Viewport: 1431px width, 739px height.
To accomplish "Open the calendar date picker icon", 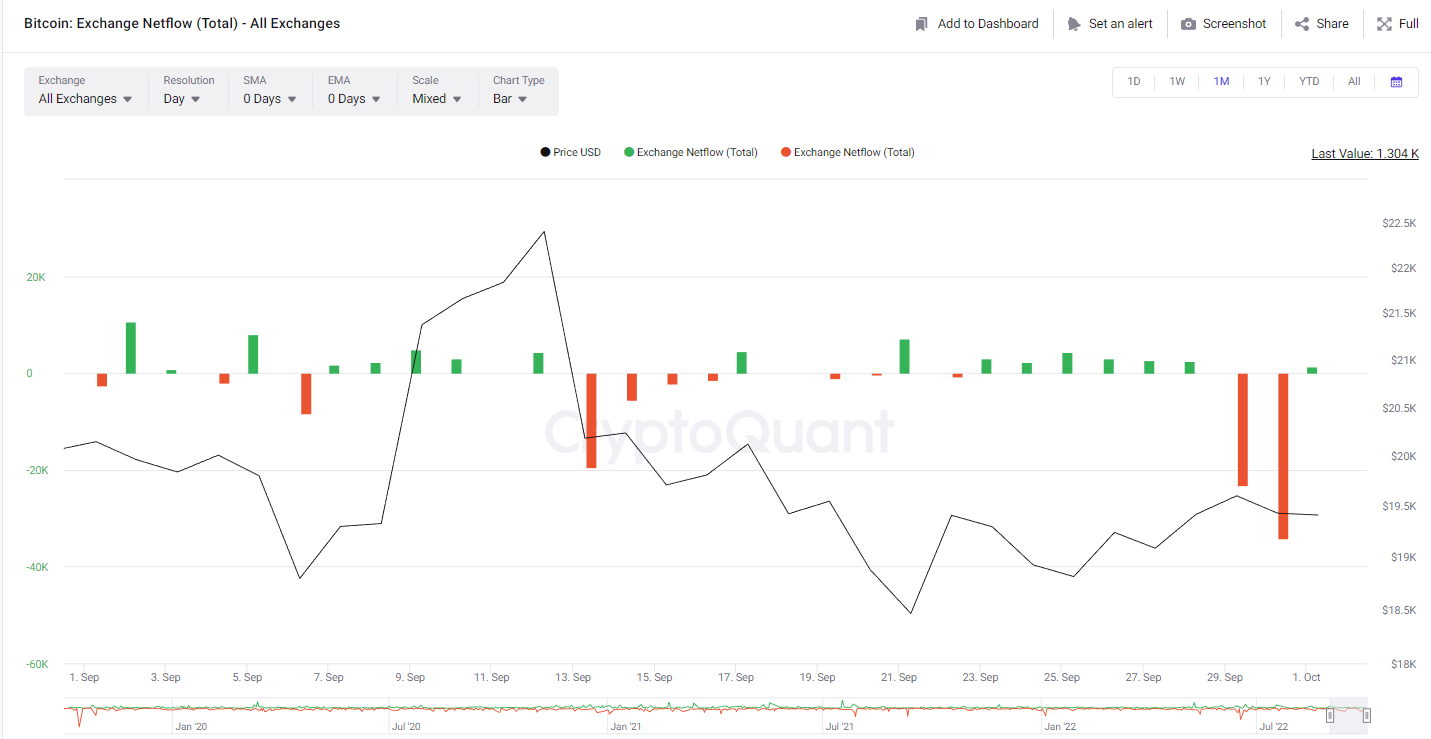I will point(1396,82).
